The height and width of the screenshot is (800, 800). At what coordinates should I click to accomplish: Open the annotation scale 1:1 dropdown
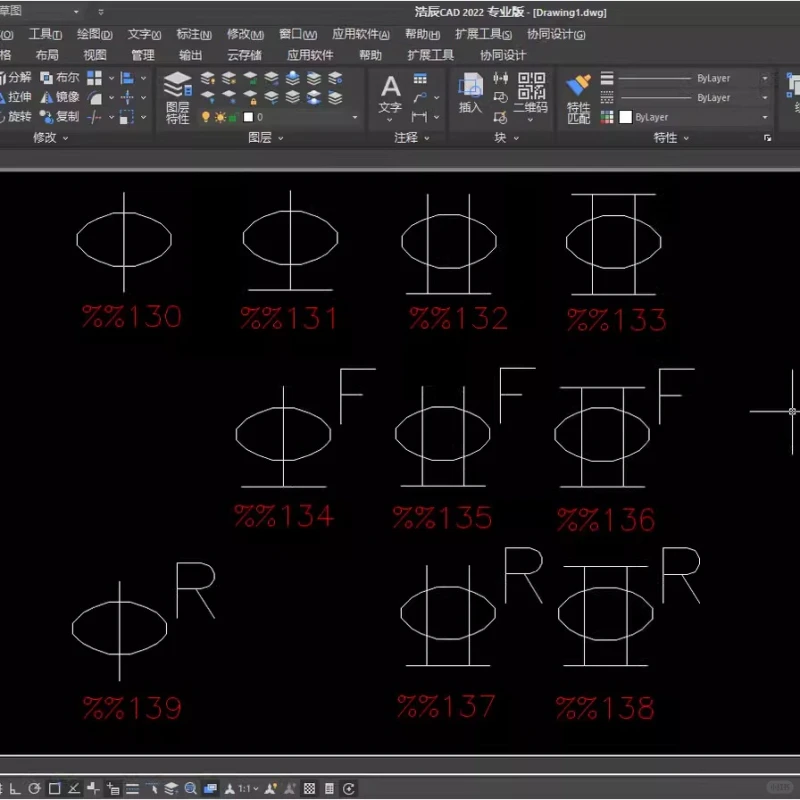248,789
